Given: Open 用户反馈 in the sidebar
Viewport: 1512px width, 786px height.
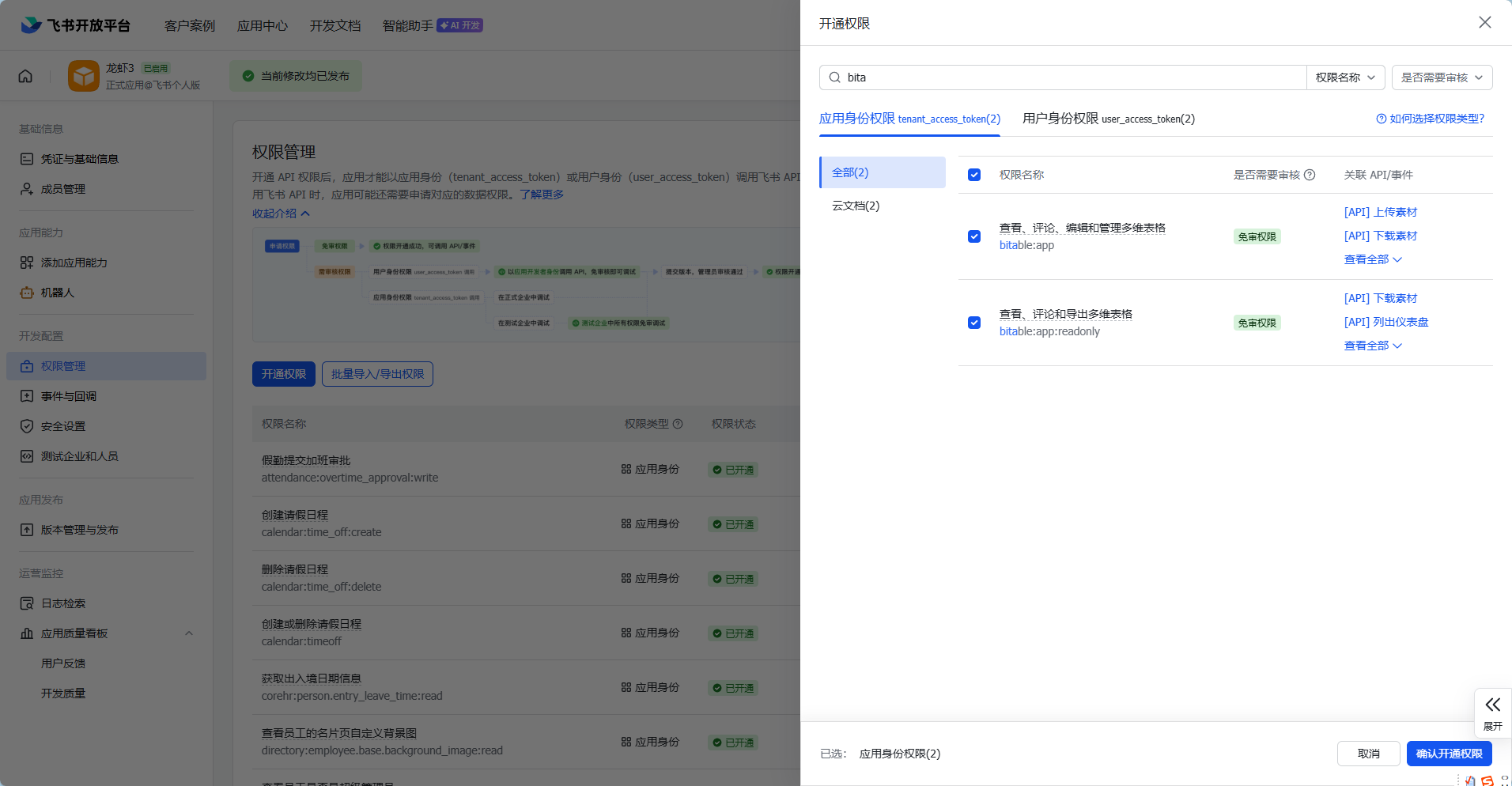Looking at the screenshot, I should pos(63,663).
